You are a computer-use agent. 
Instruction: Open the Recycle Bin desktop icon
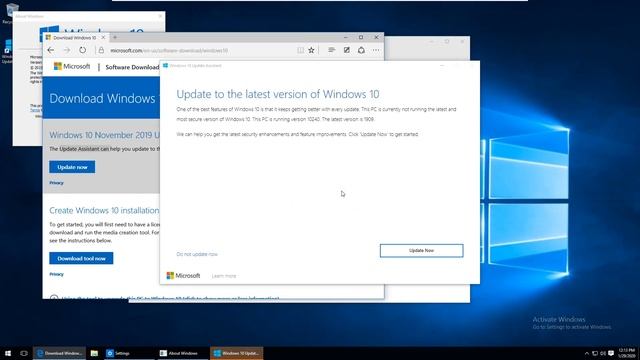pyautogui.click(x=11, y=12)
